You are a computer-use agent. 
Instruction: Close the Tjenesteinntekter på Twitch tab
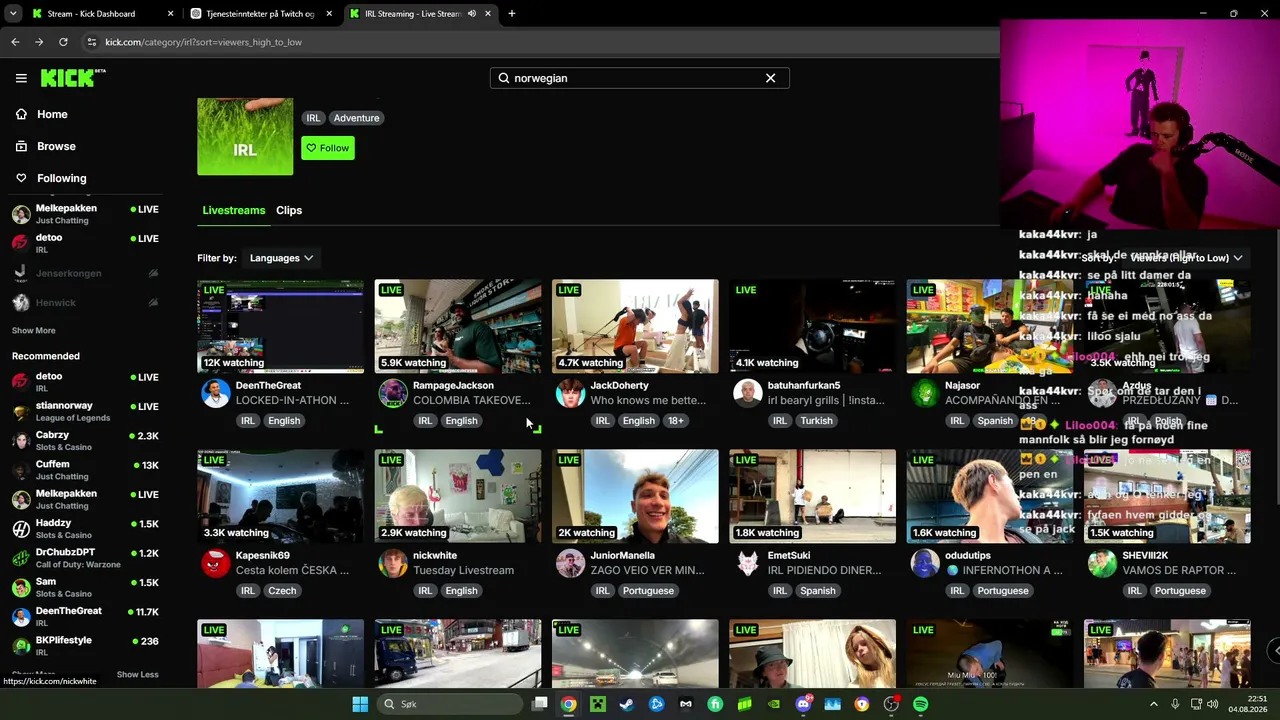coord(329,14)
